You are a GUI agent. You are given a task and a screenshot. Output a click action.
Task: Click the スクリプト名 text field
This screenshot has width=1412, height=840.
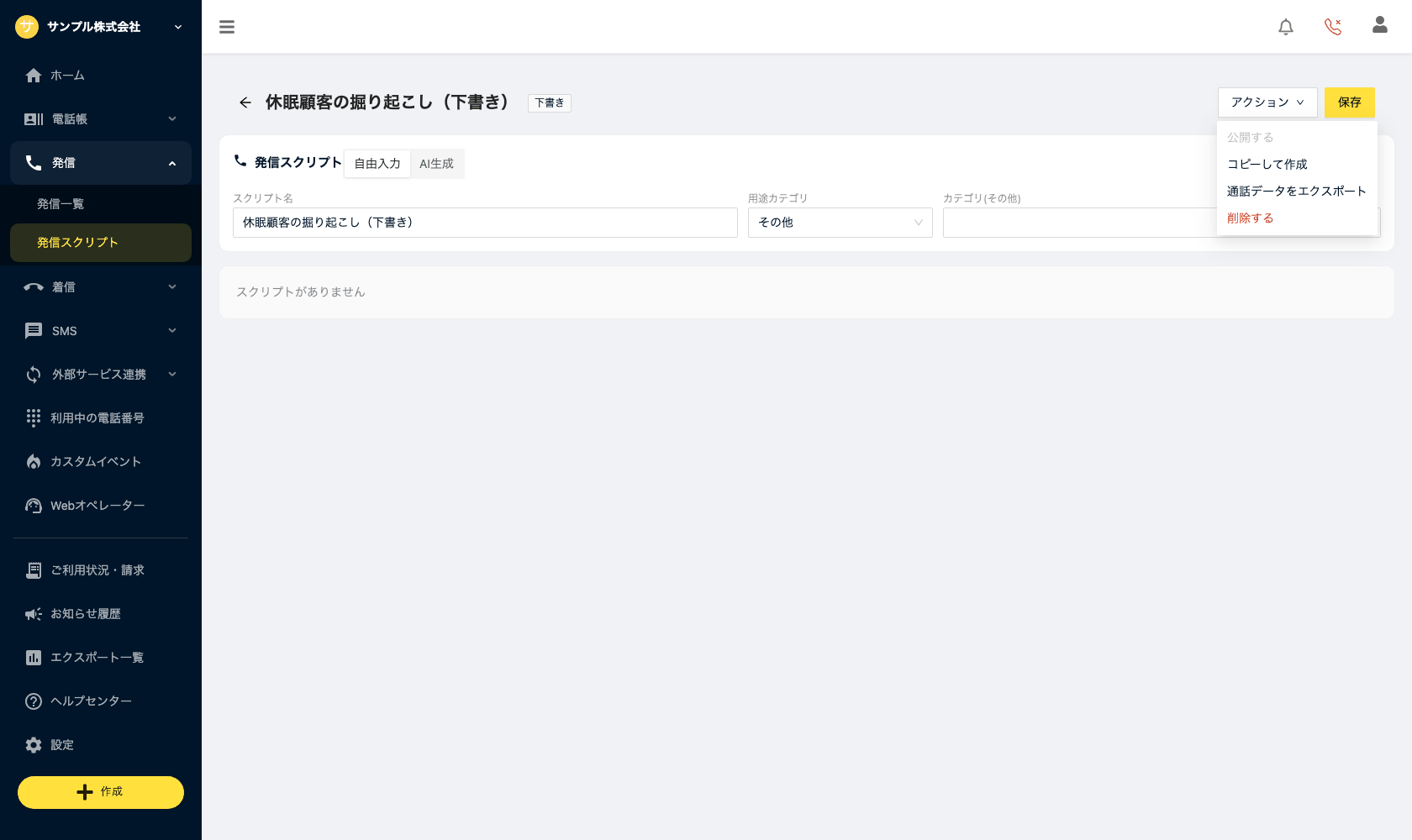point(485,223)
